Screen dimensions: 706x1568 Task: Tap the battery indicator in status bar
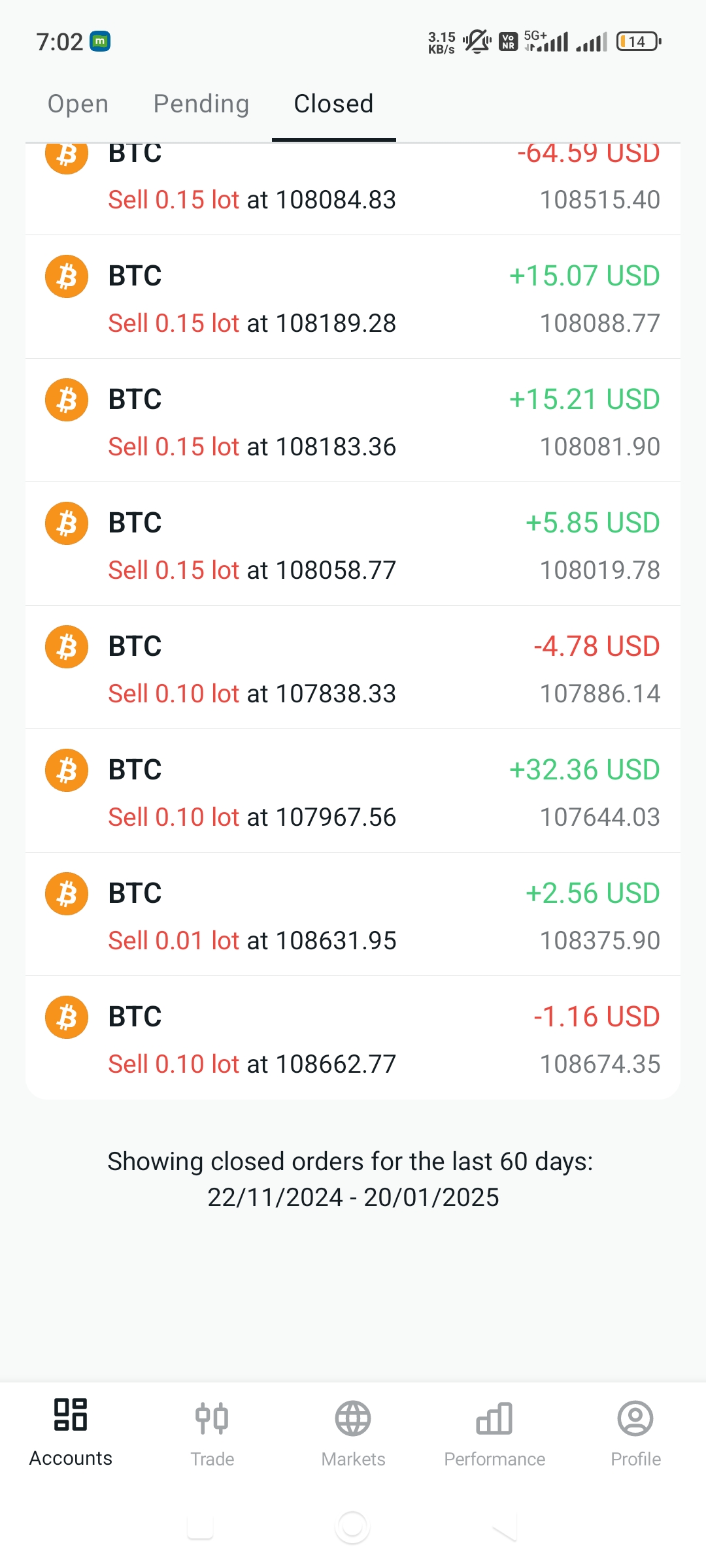(638, 42)
